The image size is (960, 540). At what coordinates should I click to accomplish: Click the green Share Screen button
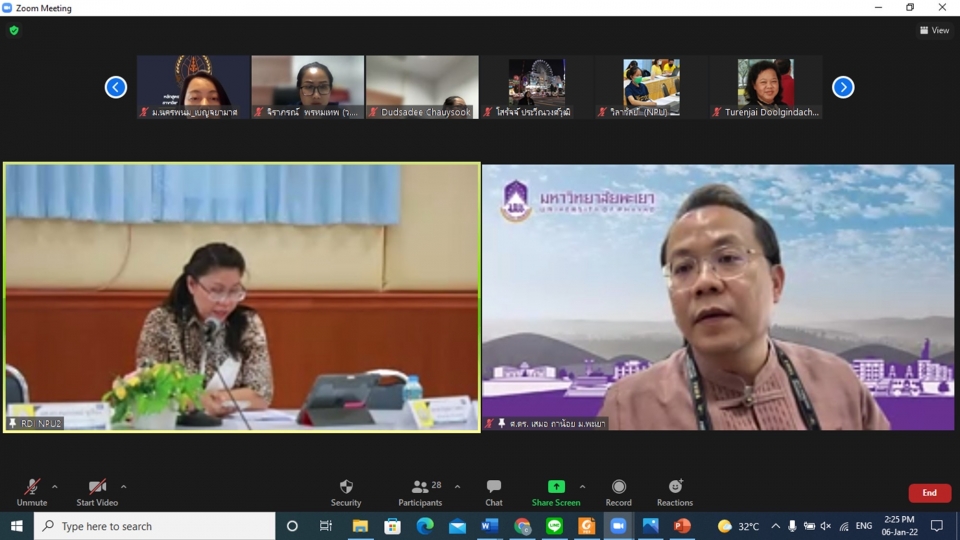[x=556, y=492]
